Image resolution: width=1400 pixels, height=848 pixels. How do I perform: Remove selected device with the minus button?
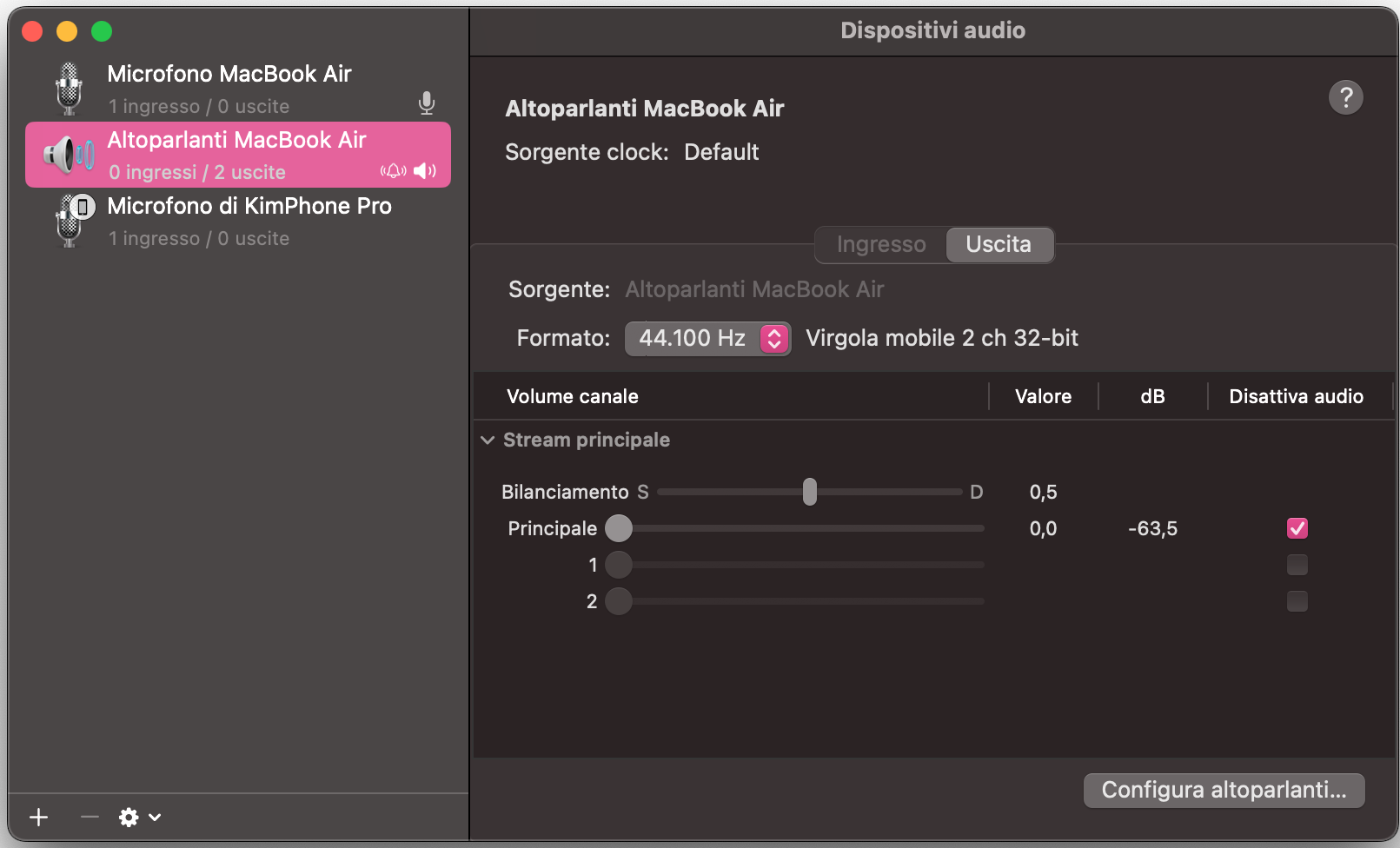[x=88, y=817]
